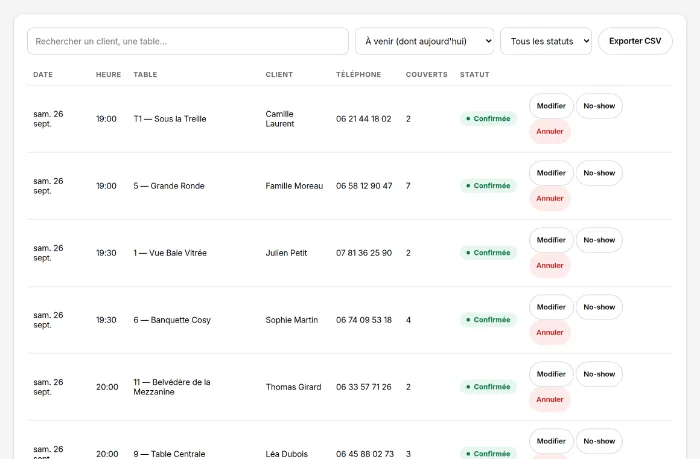
Task: Click Modifier for Thomas Girard's reservation
Action: 551,374
